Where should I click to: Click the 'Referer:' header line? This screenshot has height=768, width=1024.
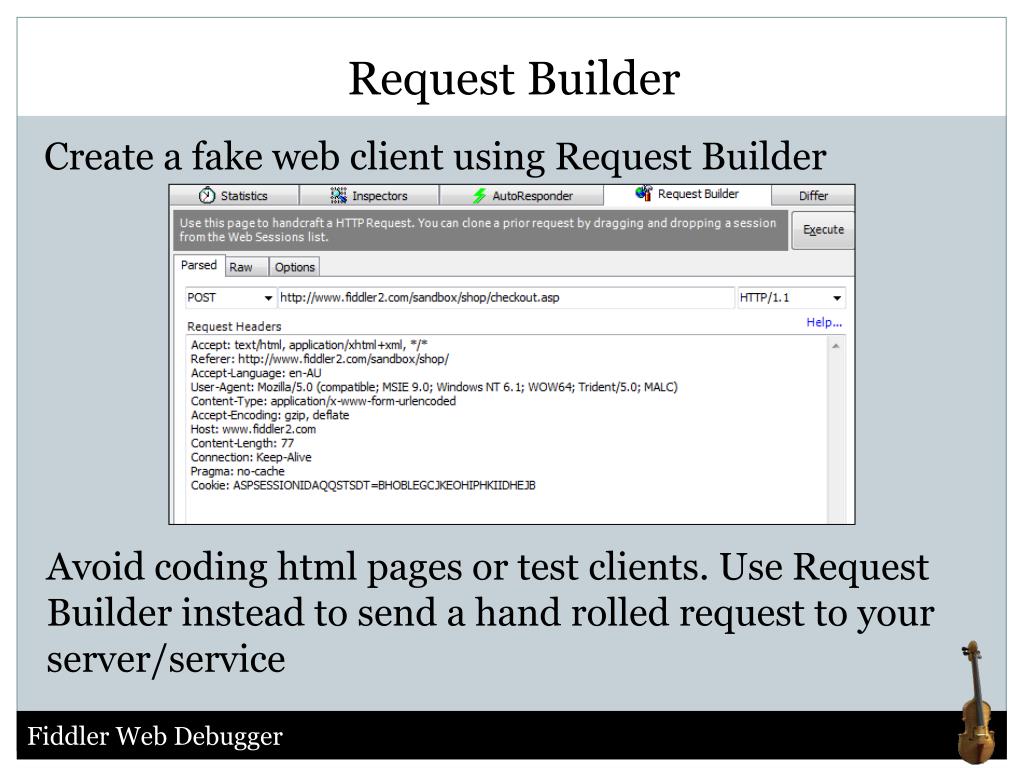(319, 359)
